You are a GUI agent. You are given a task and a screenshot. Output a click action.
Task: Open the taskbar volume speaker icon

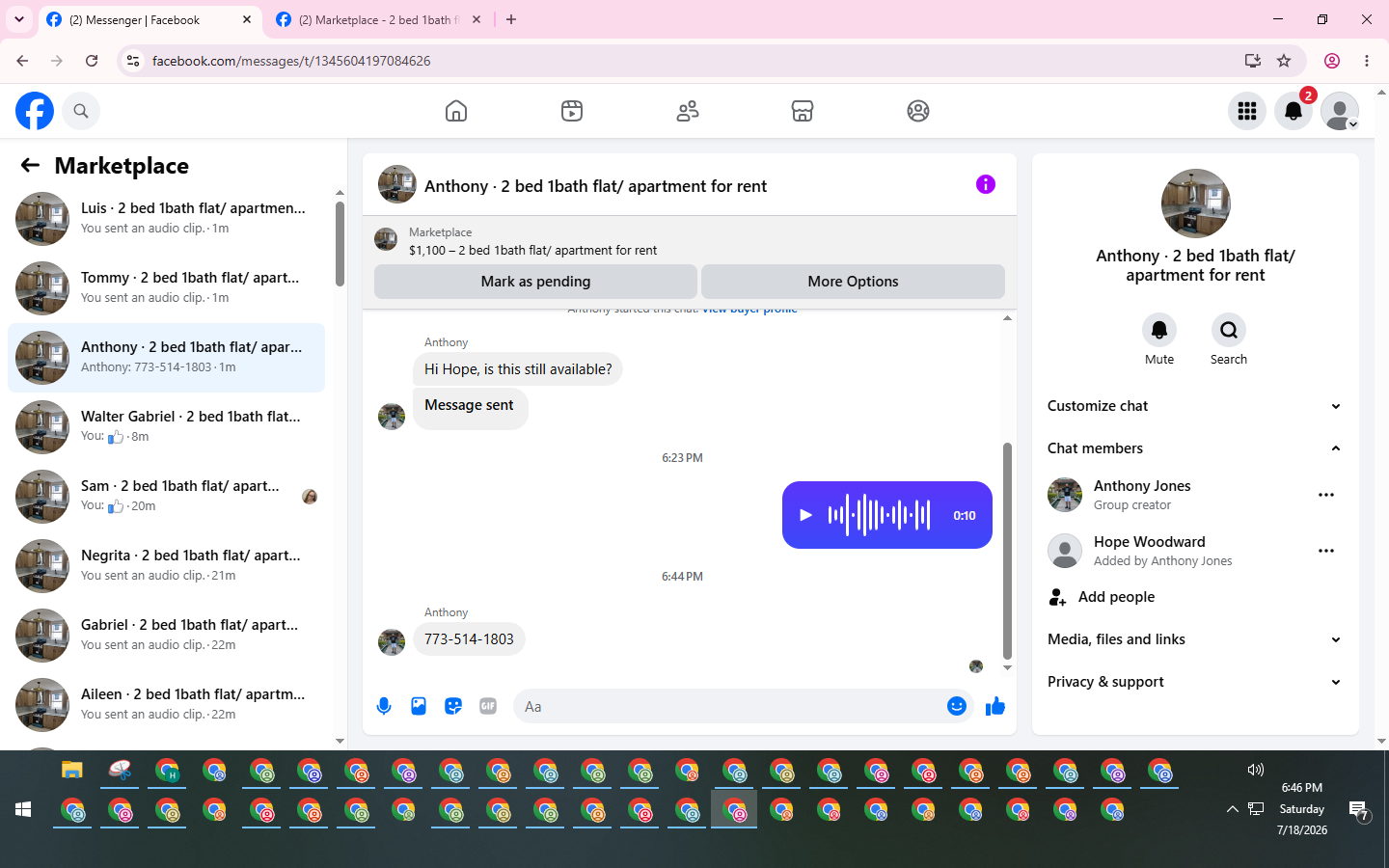1255,770
